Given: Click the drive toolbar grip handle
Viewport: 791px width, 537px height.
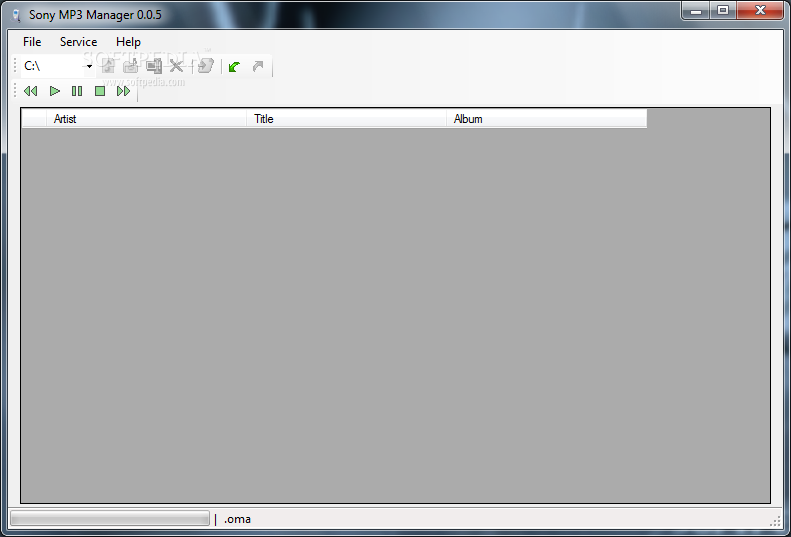Looking at the screenshot, I should (x=15, y=66).
